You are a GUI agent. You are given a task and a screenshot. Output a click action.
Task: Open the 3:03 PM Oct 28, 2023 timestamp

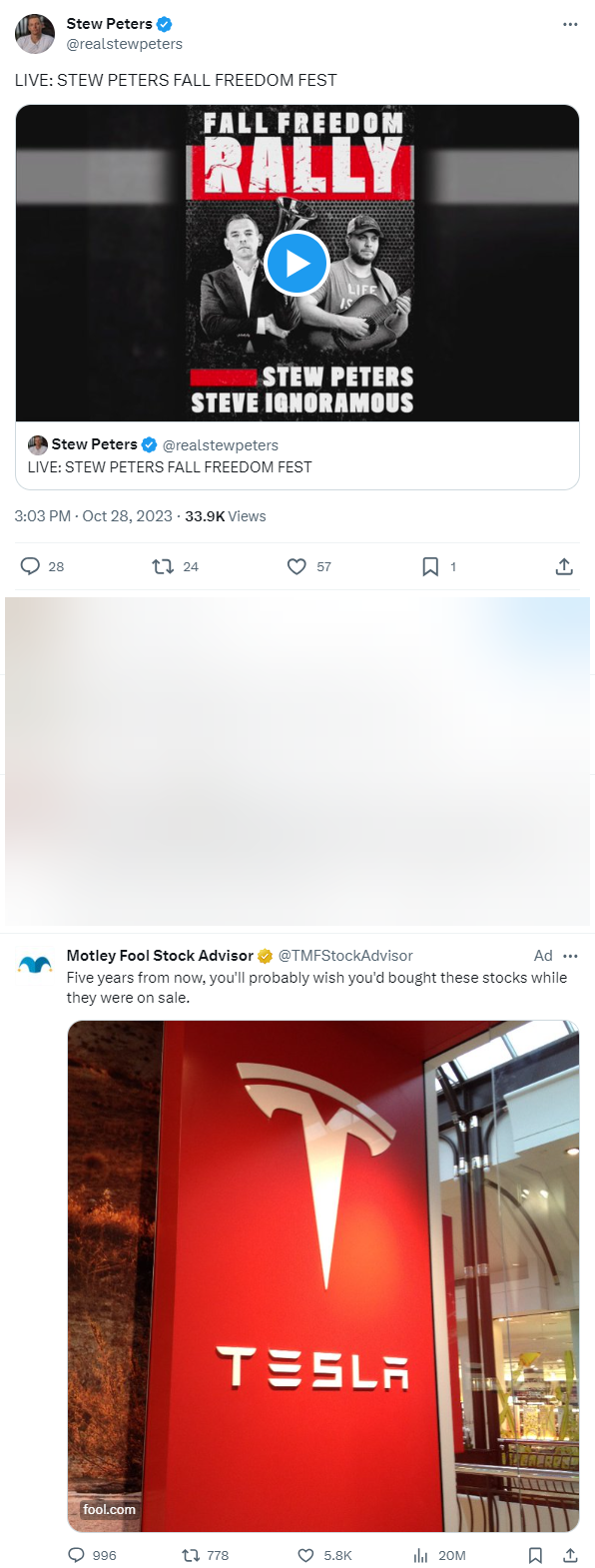coord(94,516)
